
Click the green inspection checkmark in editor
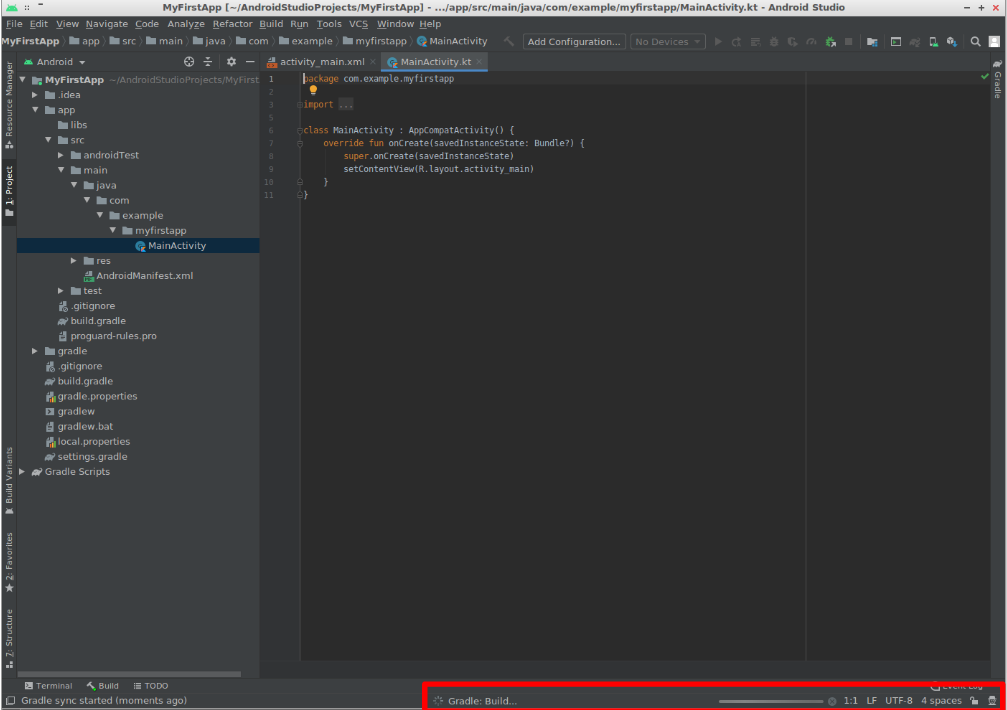click(985, 76)
